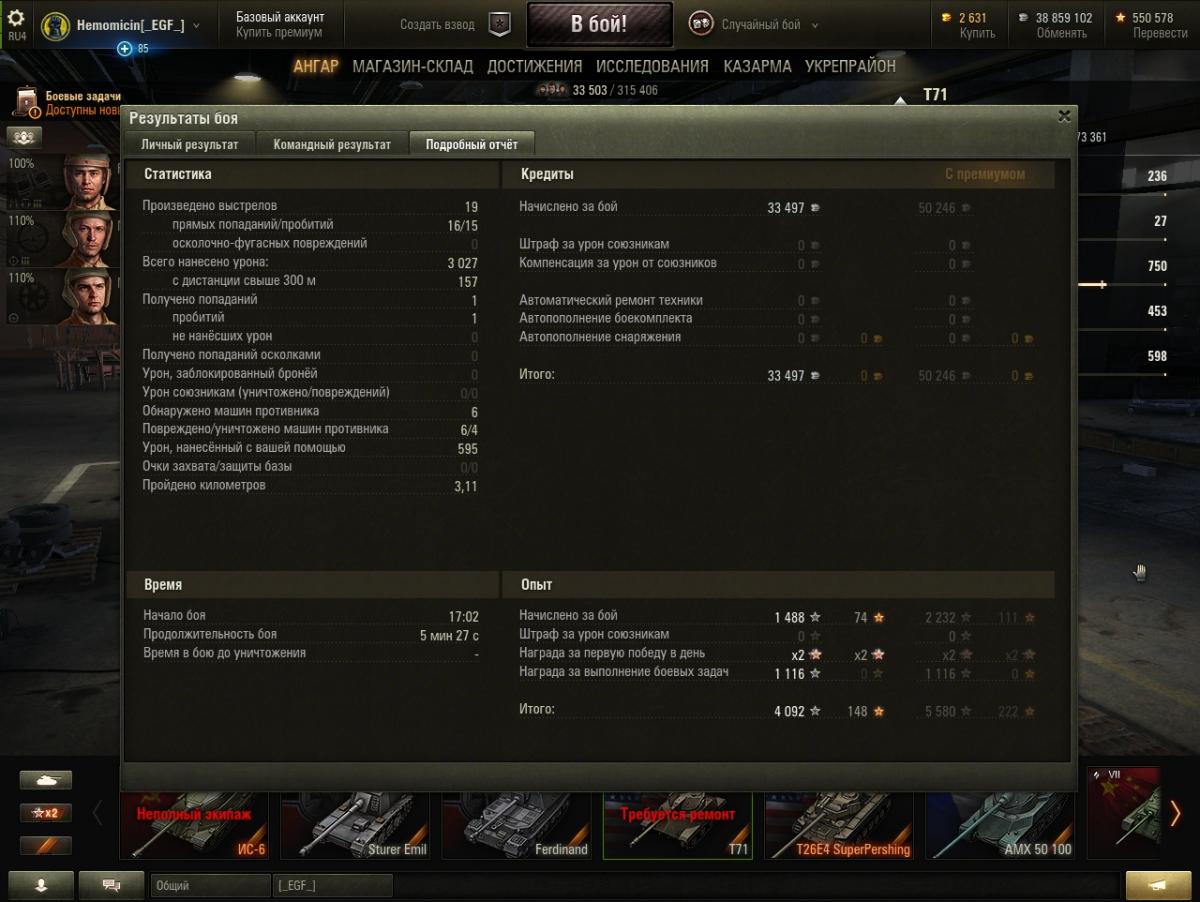
Task: Click the free experience star icon
Action: 1121,18
